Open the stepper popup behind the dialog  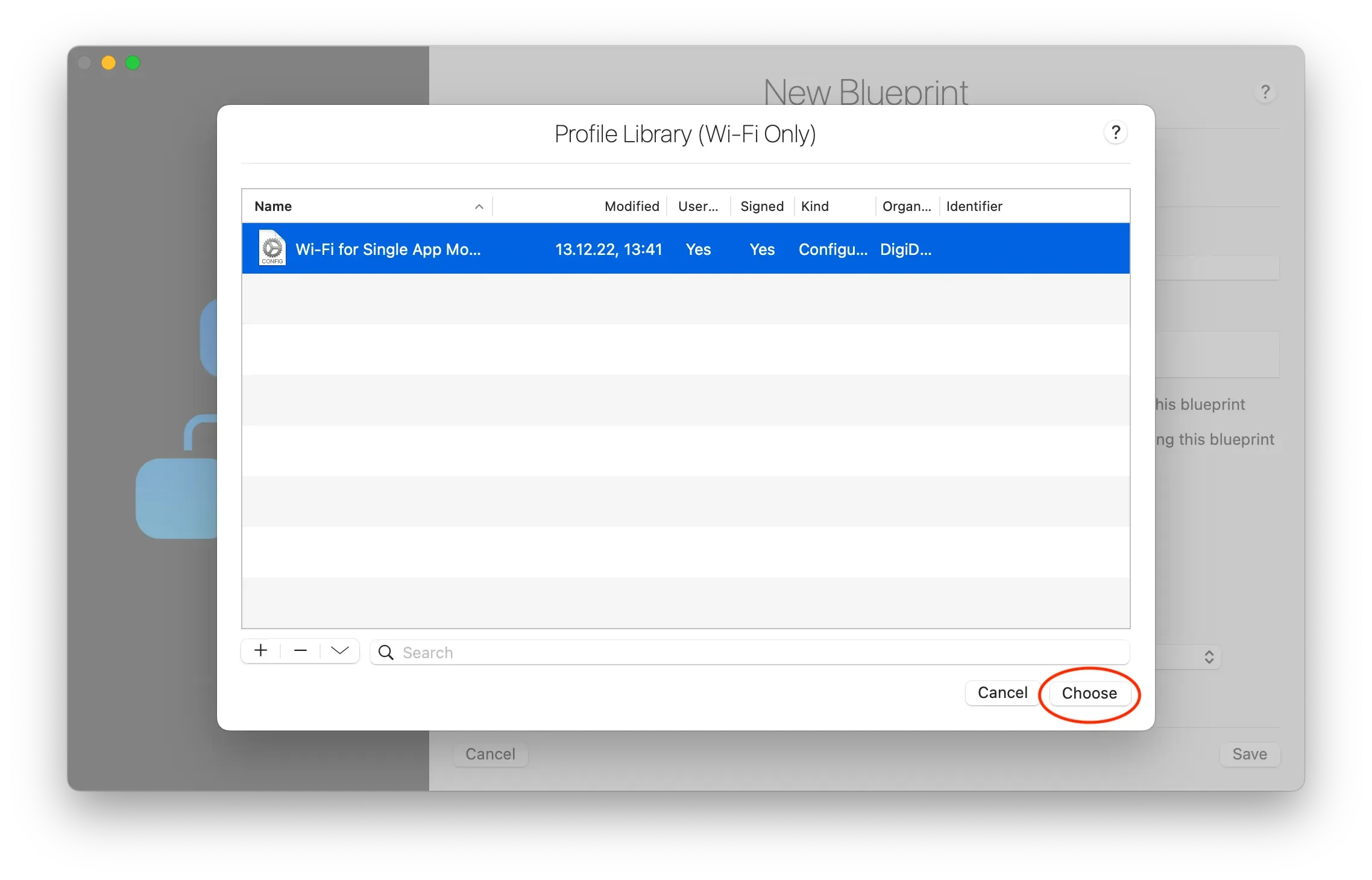tap(1209, 657)
